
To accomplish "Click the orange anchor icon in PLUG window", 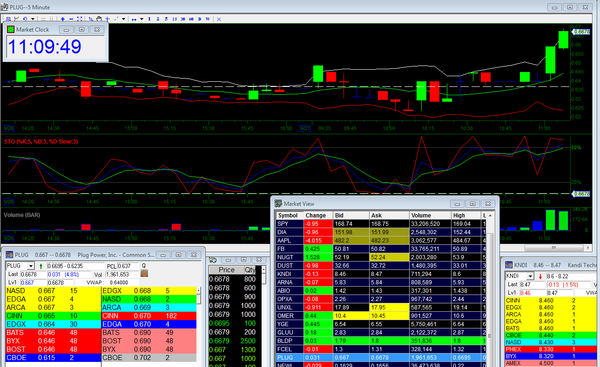I will click(x=144, y=273).
